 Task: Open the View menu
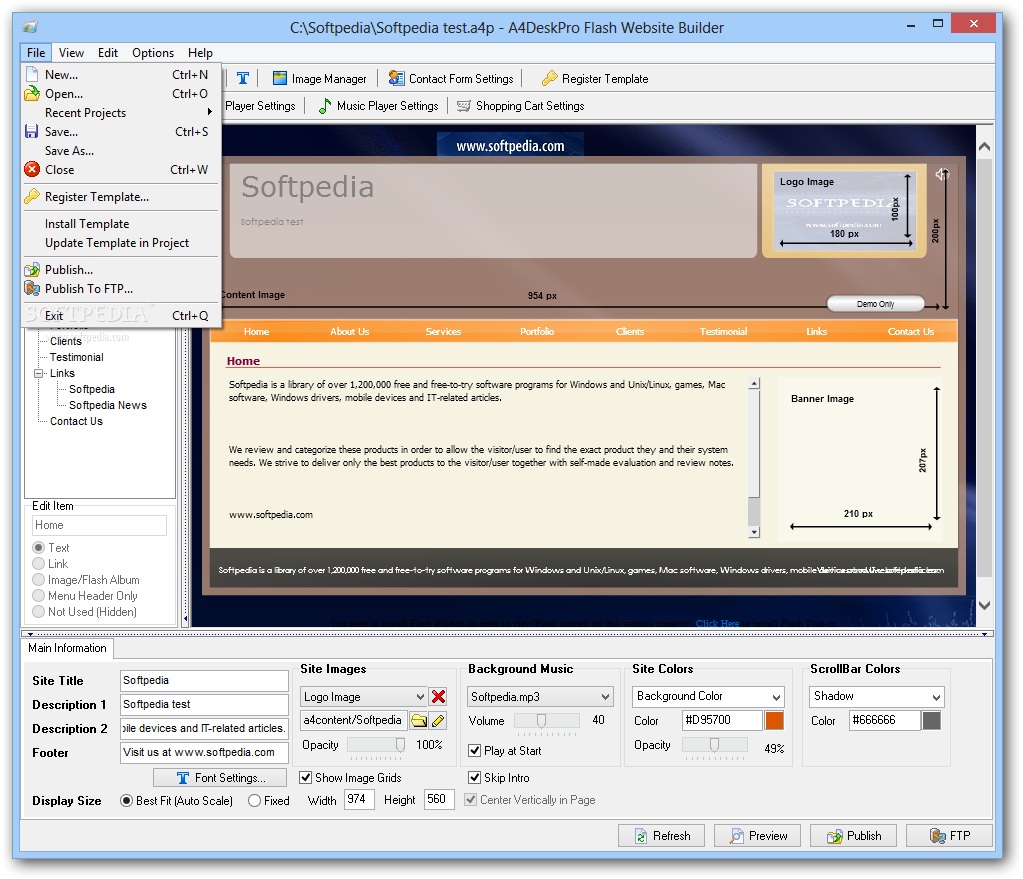pyautogui.click(x=71, y=53)
